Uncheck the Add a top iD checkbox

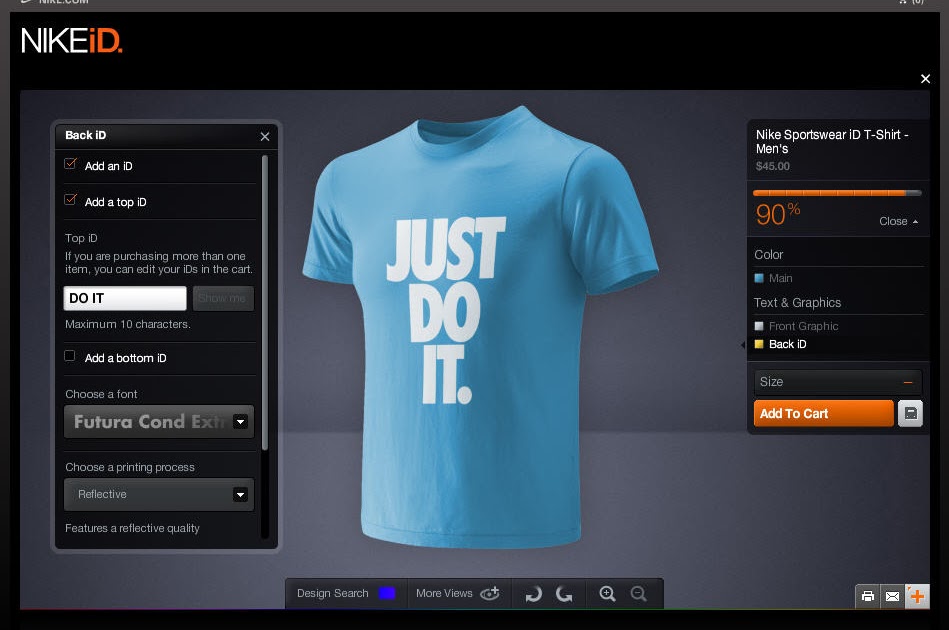click(70, 200)
